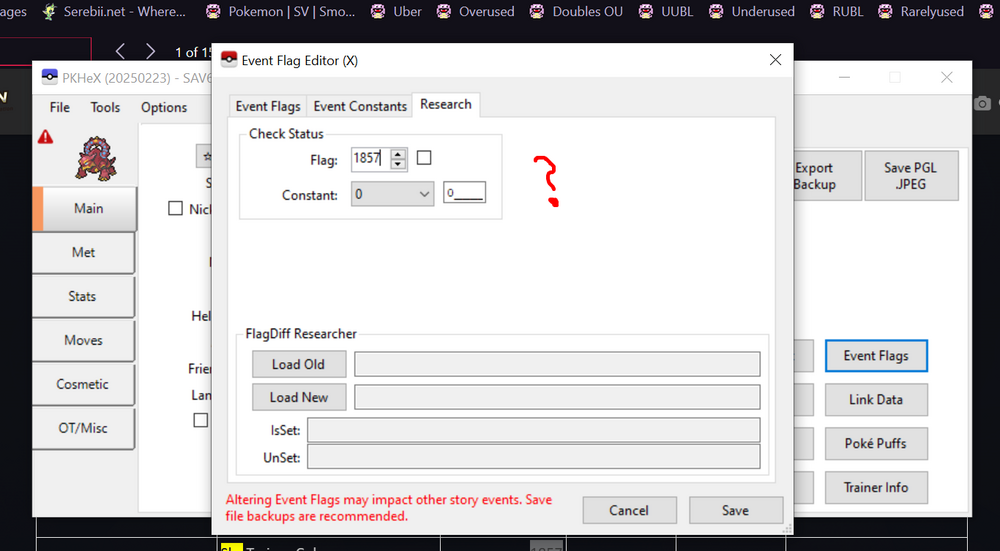Click the Load Old button
This screenshot has height=551, width=1000.
pos(298,364)
